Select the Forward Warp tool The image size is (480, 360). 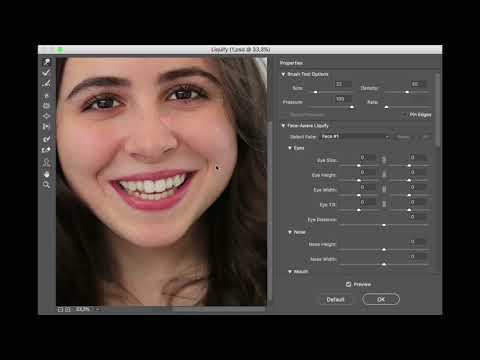pyautogui.click(x=46, y=62)
